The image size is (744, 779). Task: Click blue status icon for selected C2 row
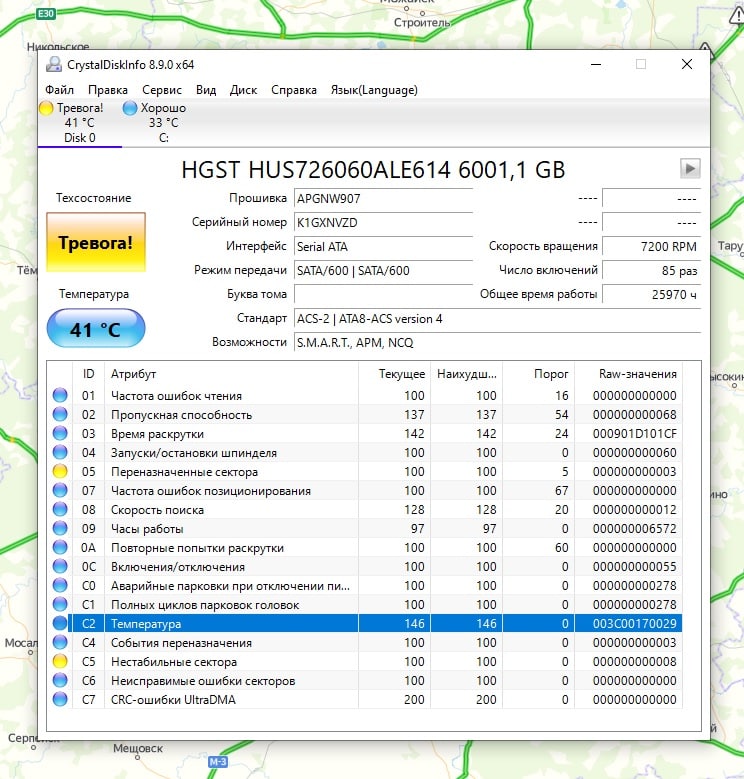tap(60, 623)
